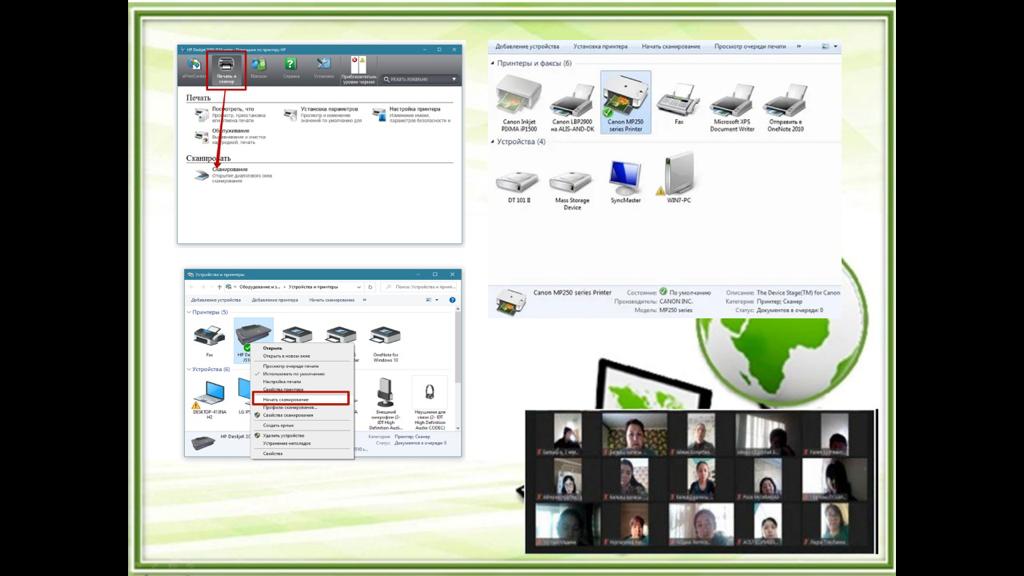Select the Mass Storage Device icon
The width and height of the screenshot is (1024, 576).
point(572,181)
